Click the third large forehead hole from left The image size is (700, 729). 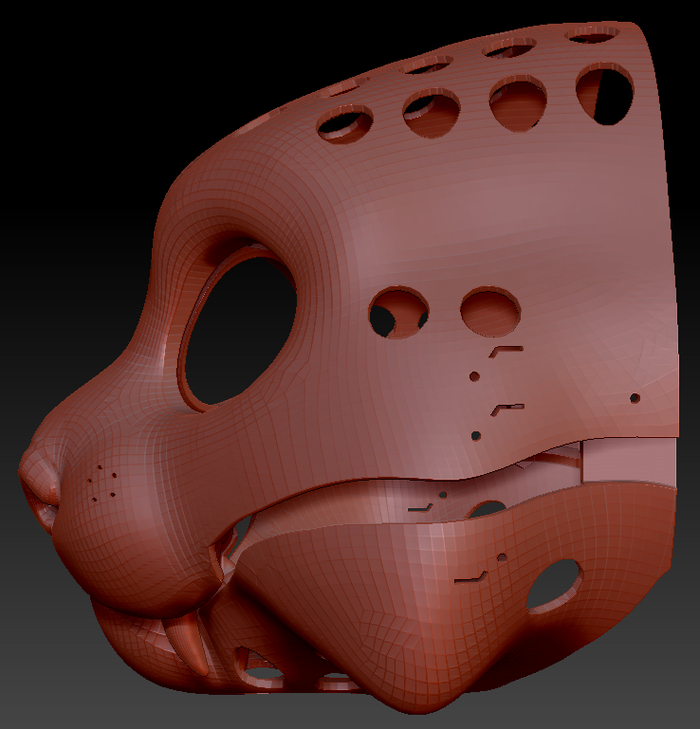pyautogui.click(x=517, y=104)
